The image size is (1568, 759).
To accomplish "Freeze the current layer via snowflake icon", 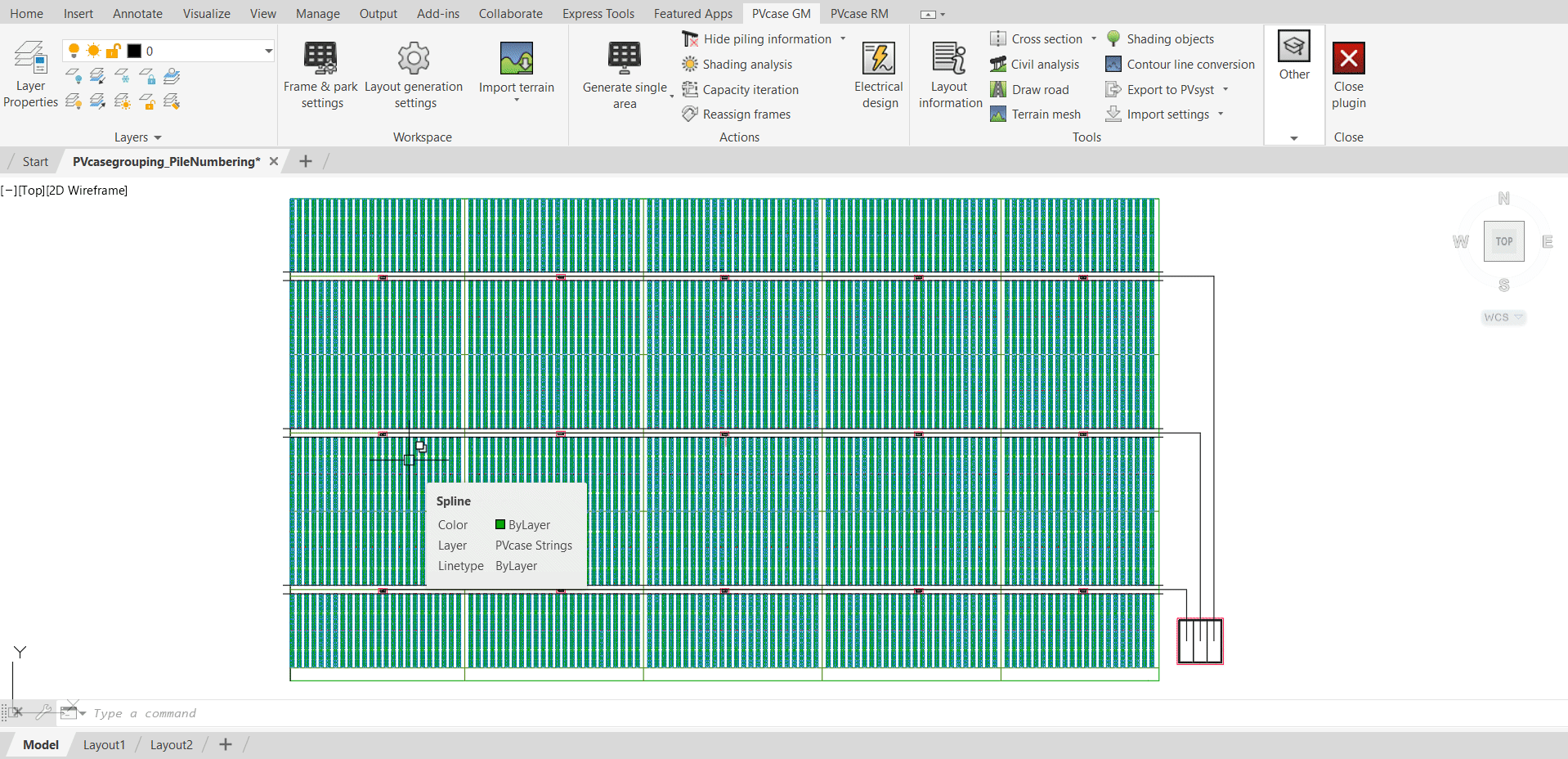I will click(123, 75).
